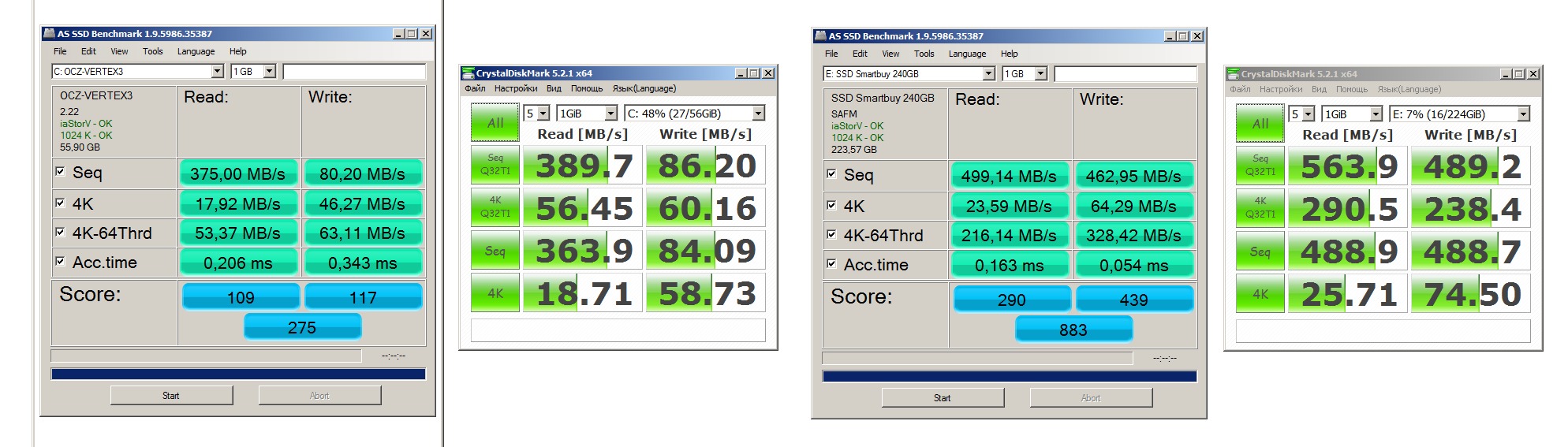Open View menu in SSD Smartbuy AS SSD window
The width and height of the screenshot is (1568, 447).
(x=890, y=54)
